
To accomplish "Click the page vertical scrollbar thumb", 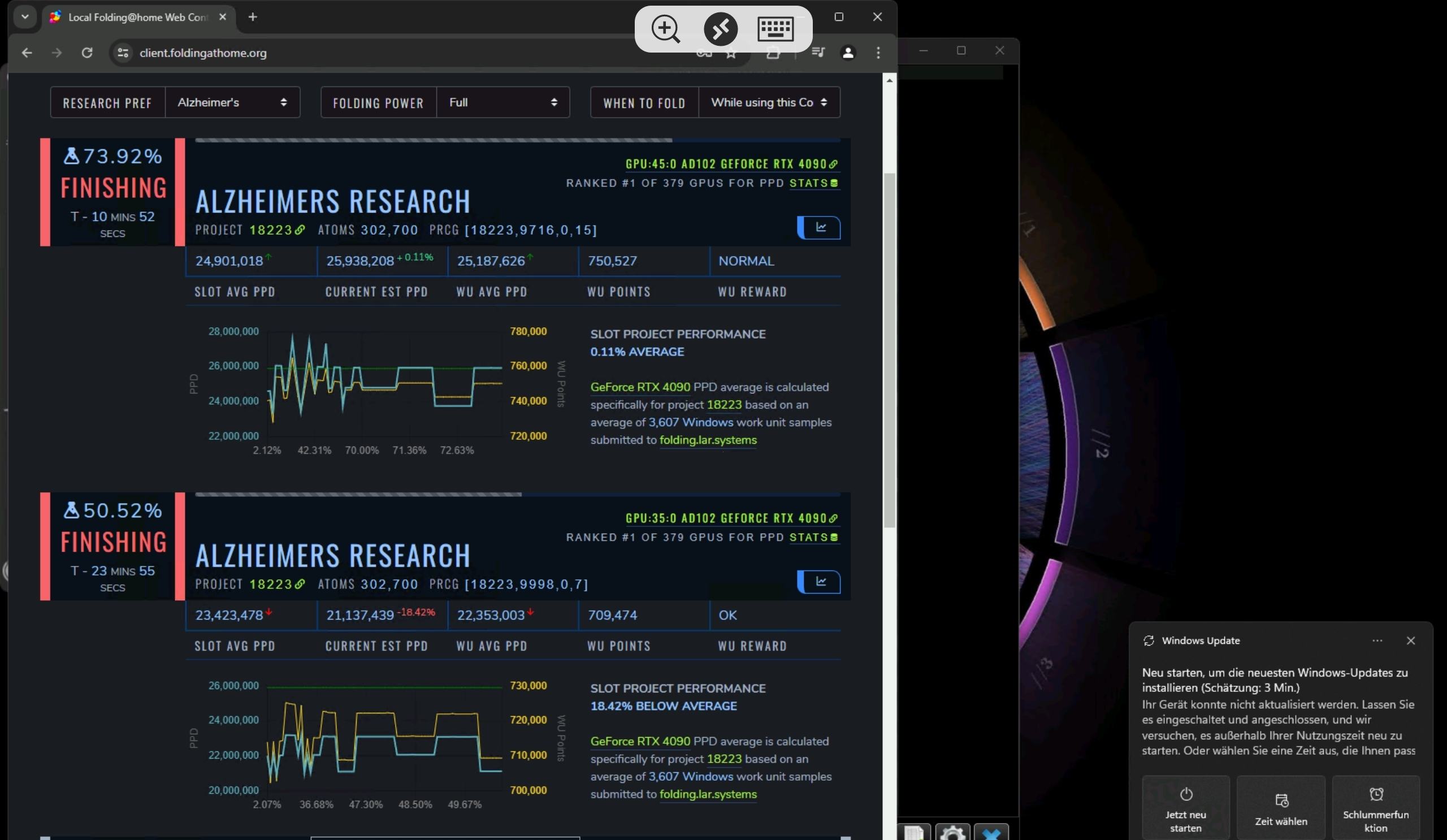I will coord(889,350).
